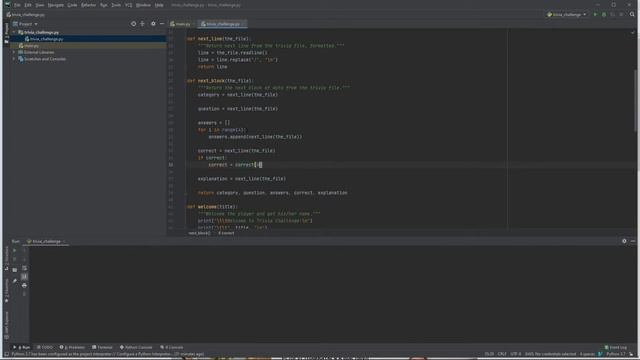
Task: Expand External Libraries node
Action: pos(14,52)
